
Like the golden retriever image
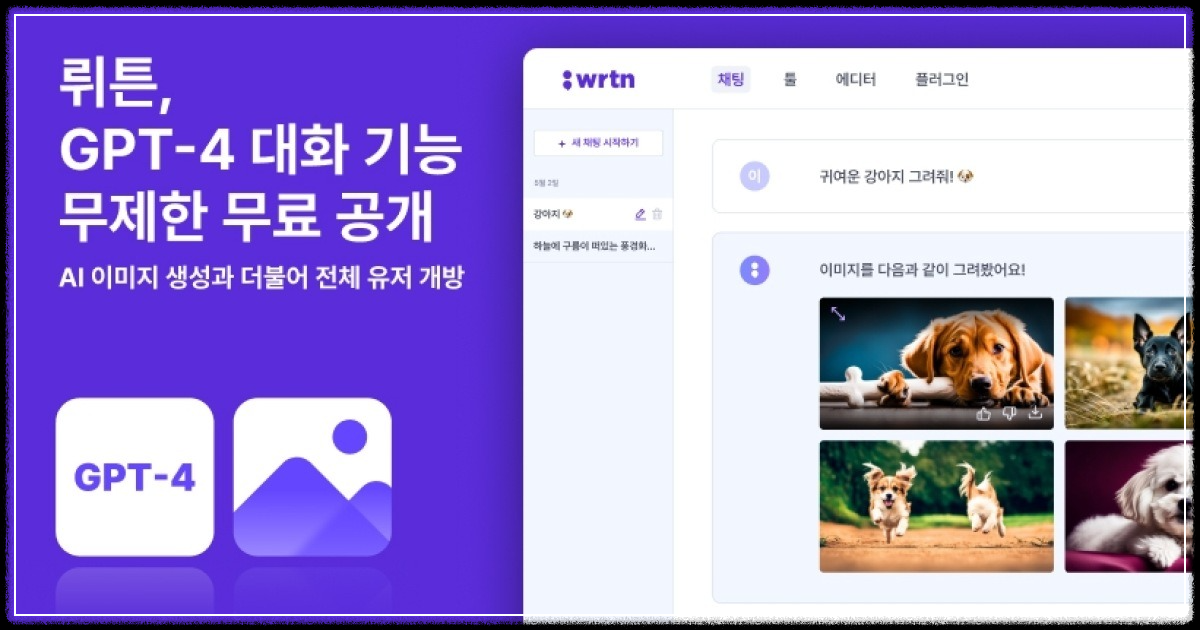click(983, 413)
